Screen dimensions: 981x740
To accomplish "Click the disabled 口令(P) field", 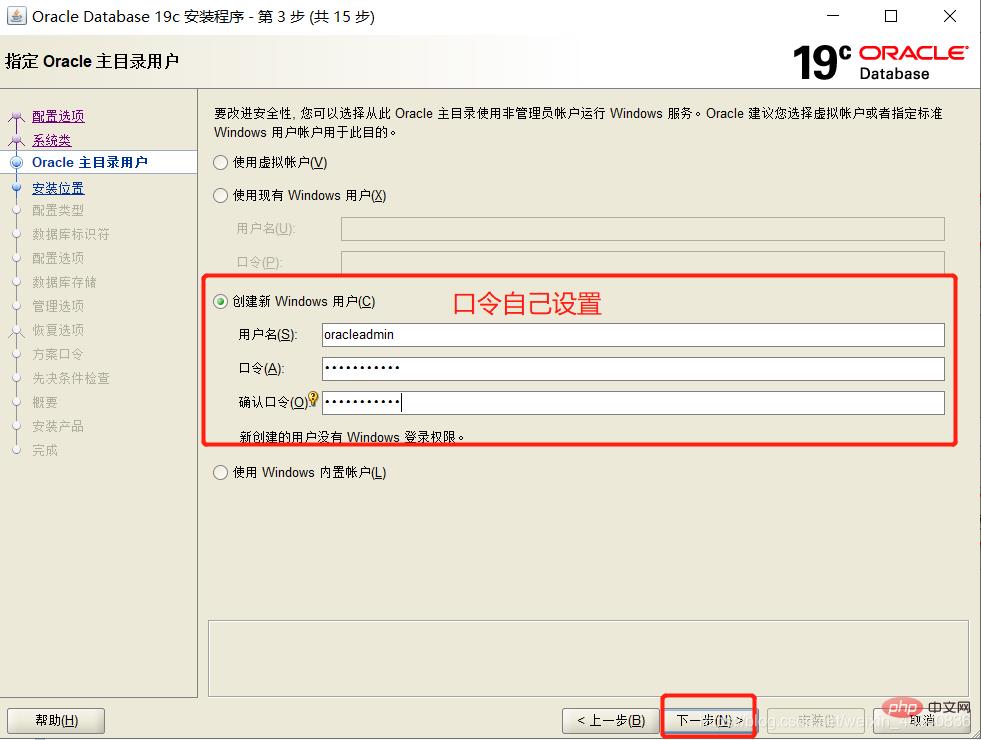I will pyautogui.click(x=643, y=263).
